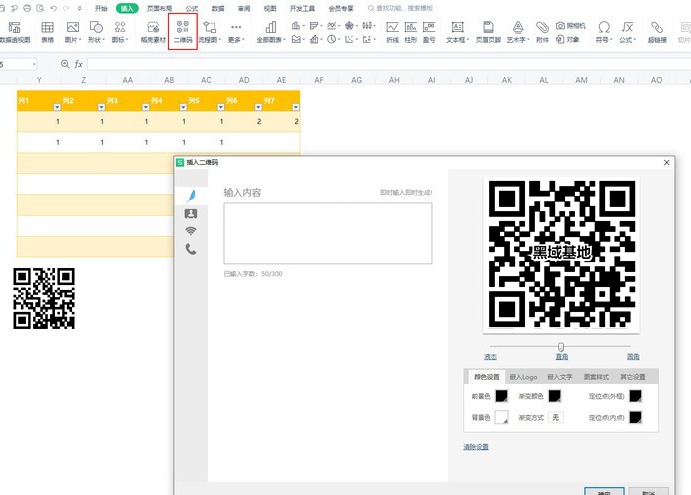Pick the 前景色 foreground color swatch

(502, 396)
